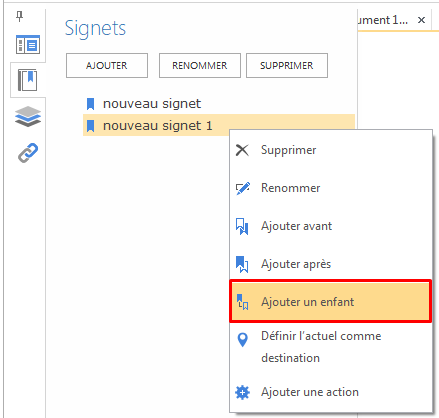
Task: Close the document tab
Action: point(421,20)
